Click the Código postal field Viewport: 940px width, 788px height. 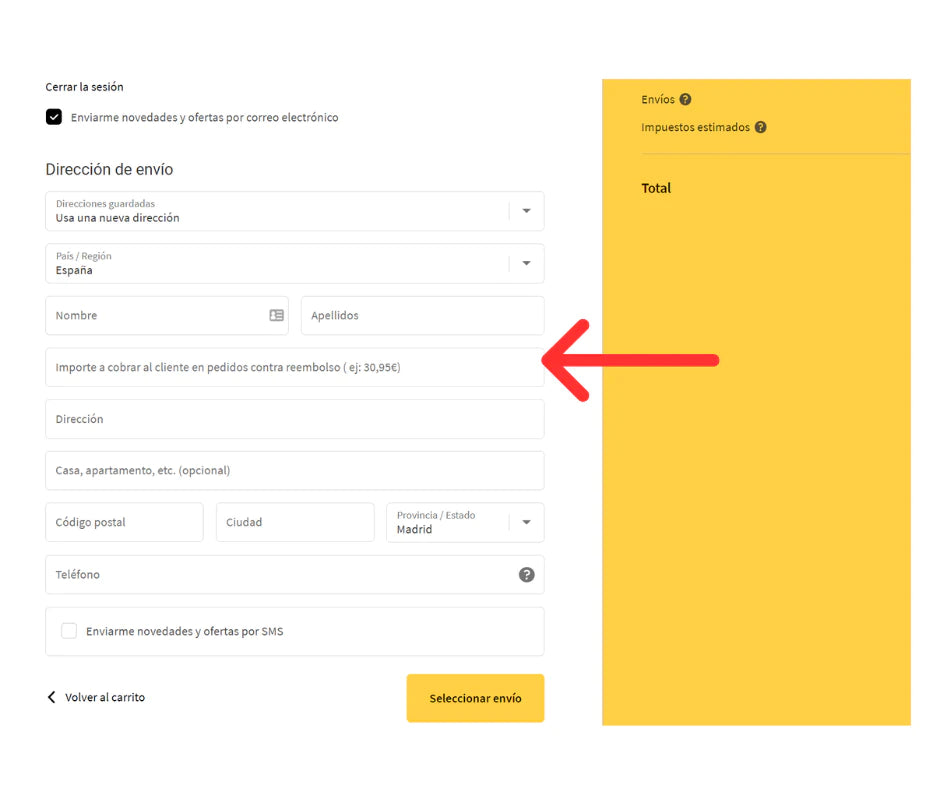pyautogui.click(x=124, y=522)
